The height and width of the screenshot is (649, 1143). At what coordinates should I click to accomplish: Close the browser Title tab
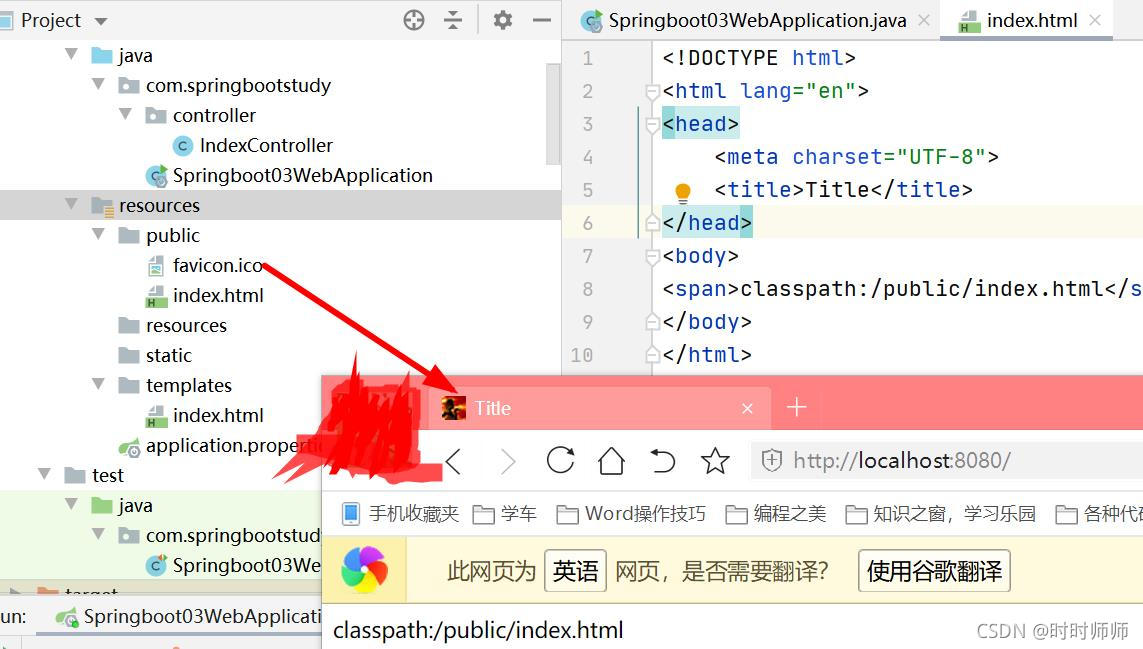(x=747, y=408)
